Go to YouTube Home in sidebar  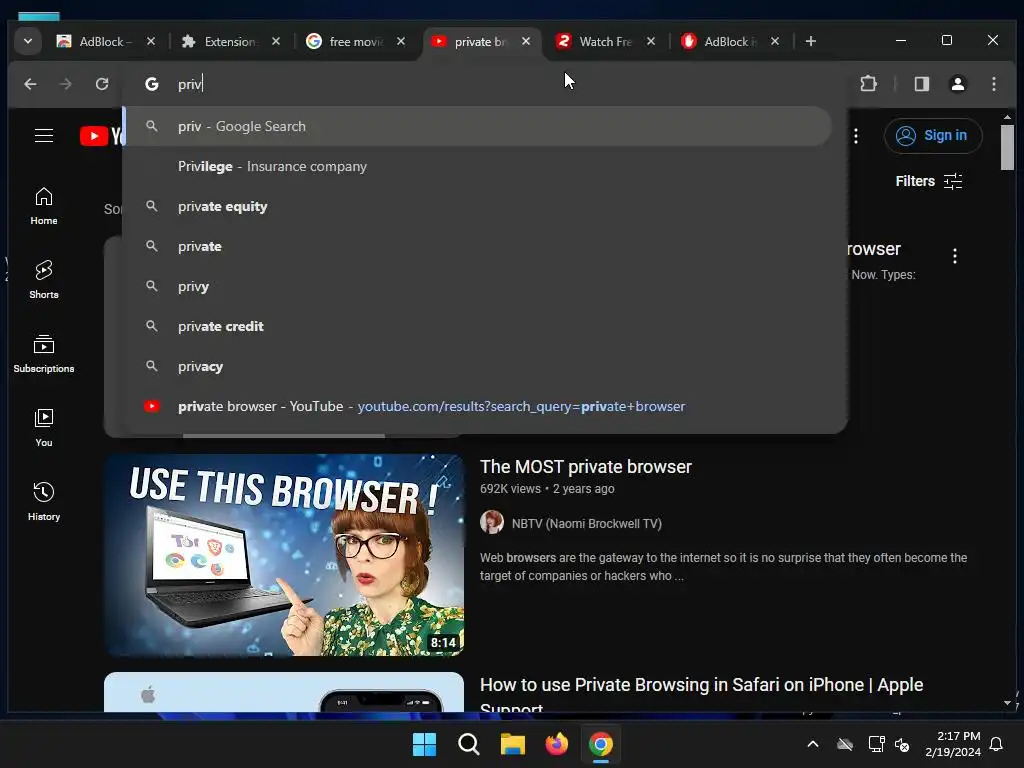[x=44, y=206]
